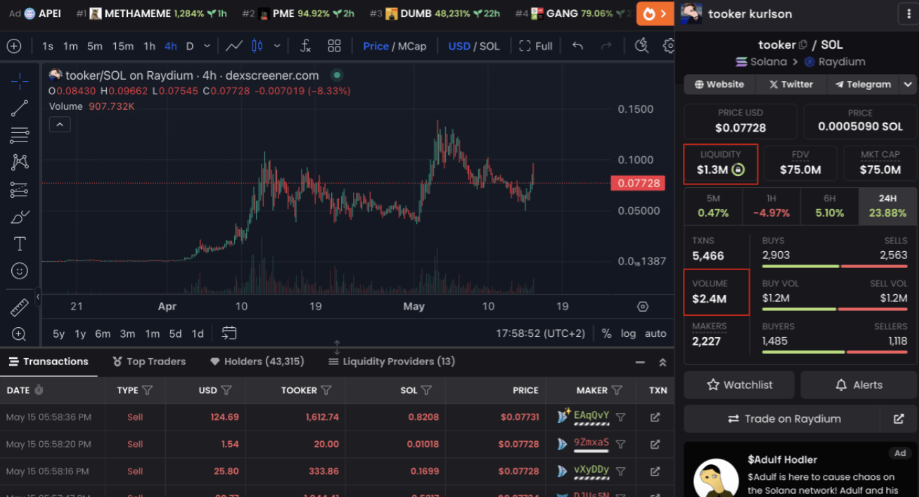919x497 pixels.
Task: Toggle Full screen chart mode
Action: coord(536,46)
